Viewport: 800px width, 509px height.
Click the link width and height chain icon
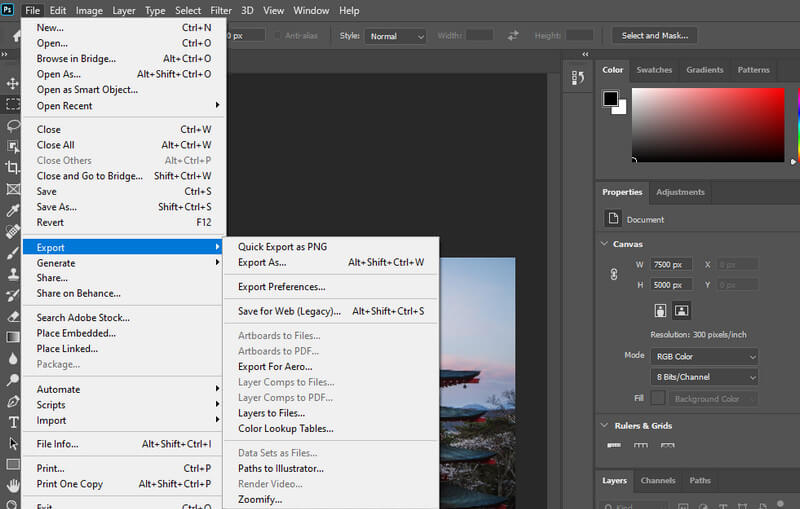pyautogui.click(x=614, y=274)
